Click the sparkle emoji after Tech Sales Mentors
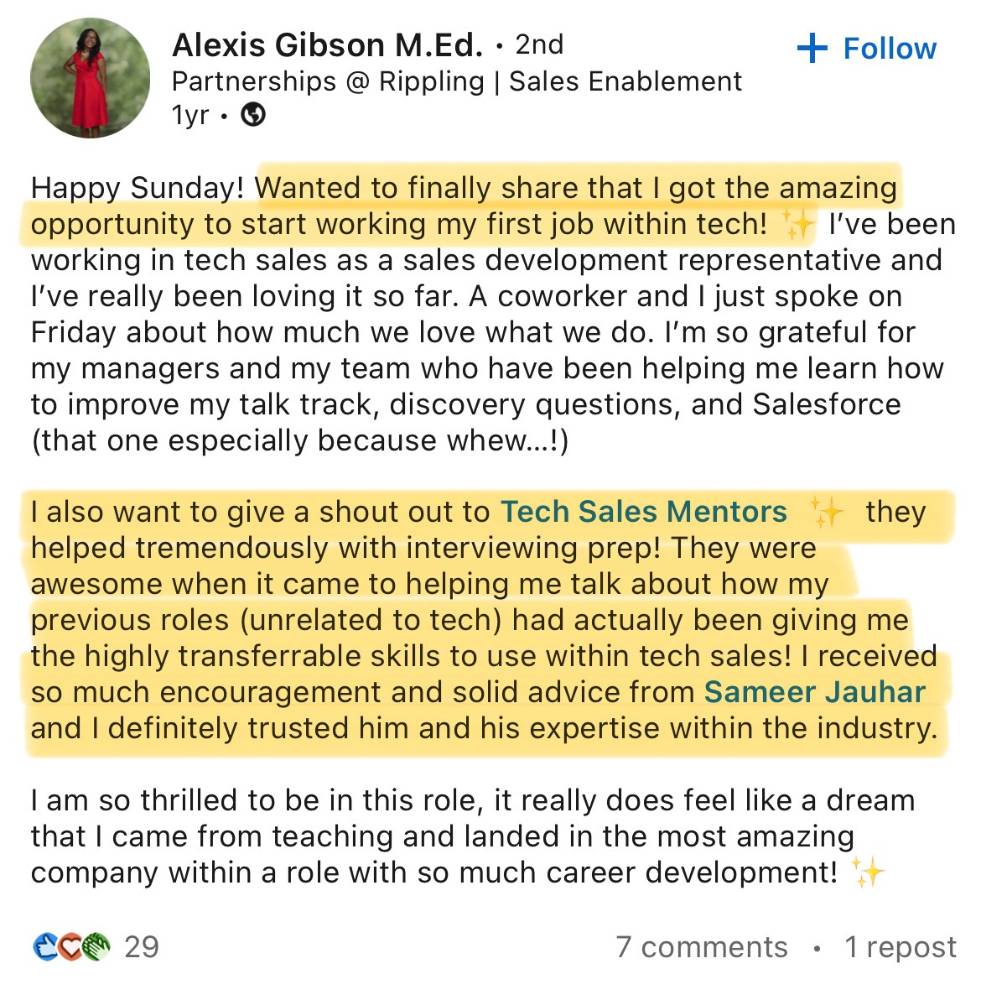 click(826, 513)
